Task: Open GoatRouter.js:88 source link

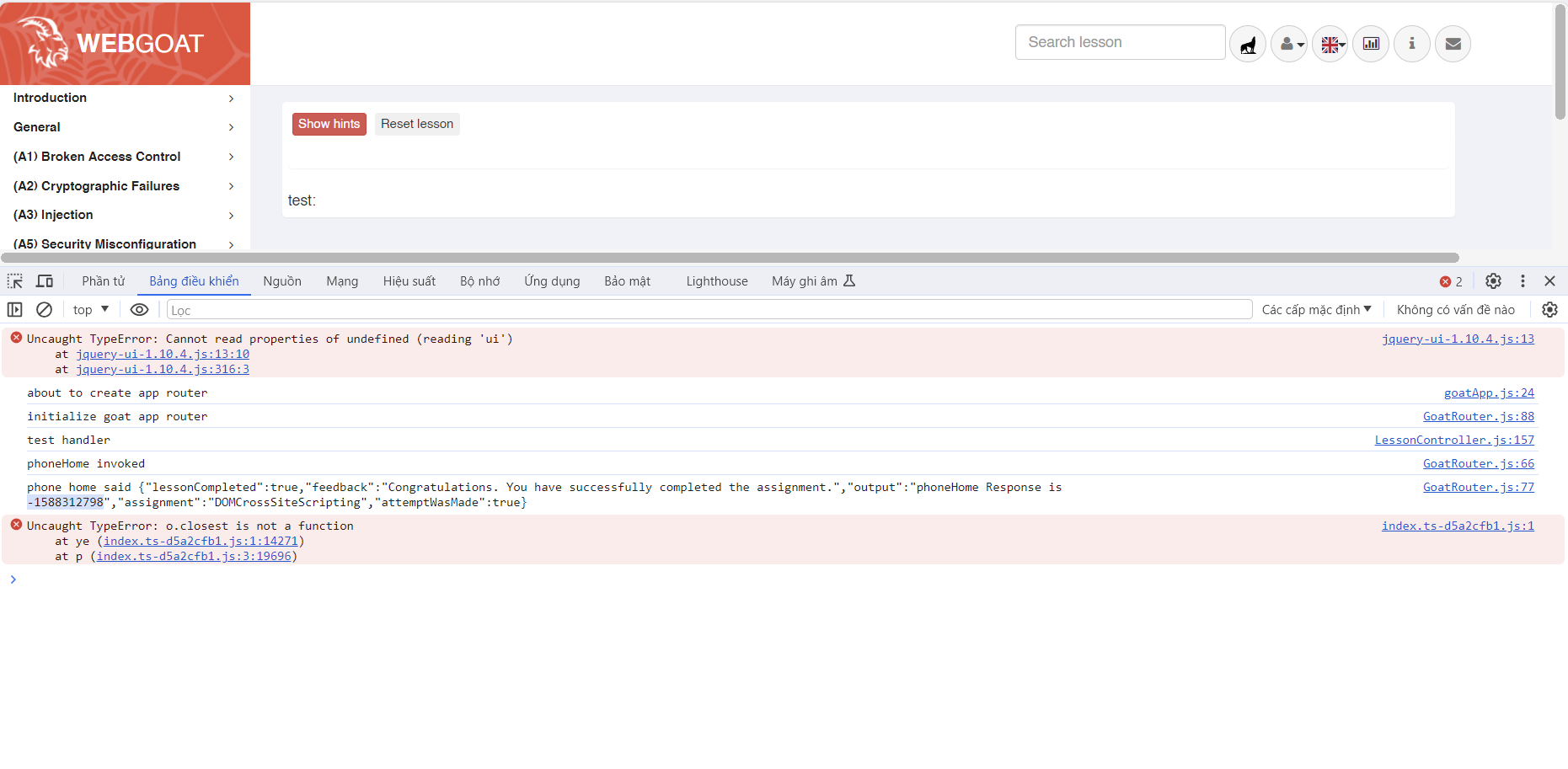Action: (1479, 416)
